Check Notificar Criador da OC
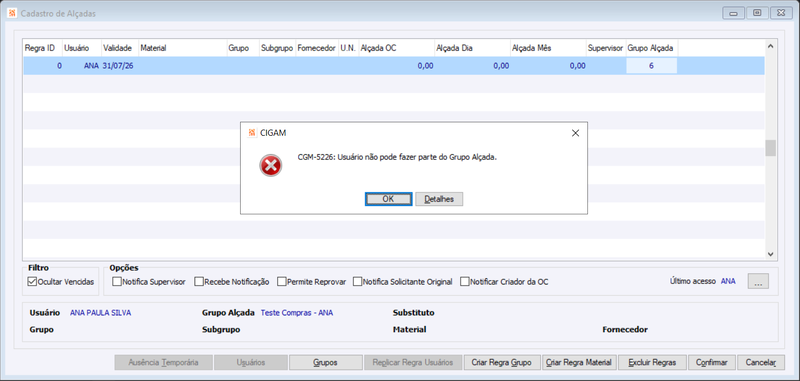 tap(464, 282)
